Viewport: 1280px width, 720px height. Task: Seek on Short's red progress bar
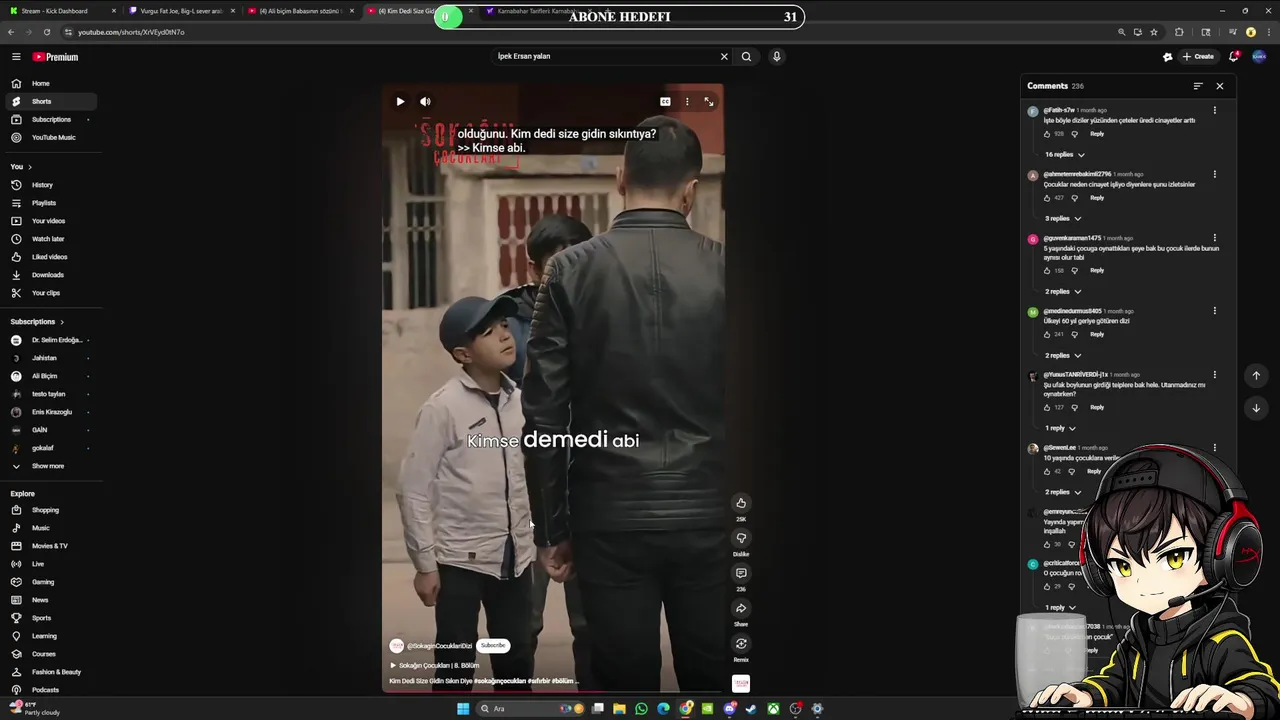click(553, 692)
